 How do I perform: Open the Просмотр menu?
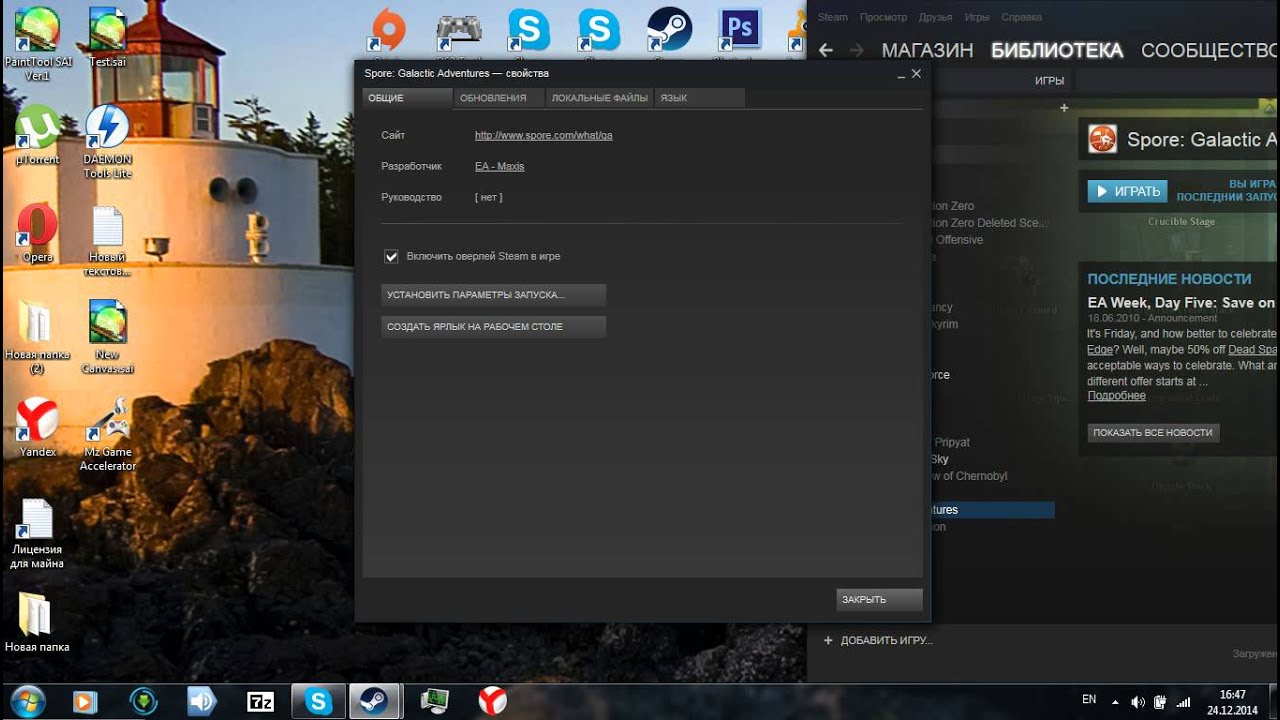coord(883,17)
